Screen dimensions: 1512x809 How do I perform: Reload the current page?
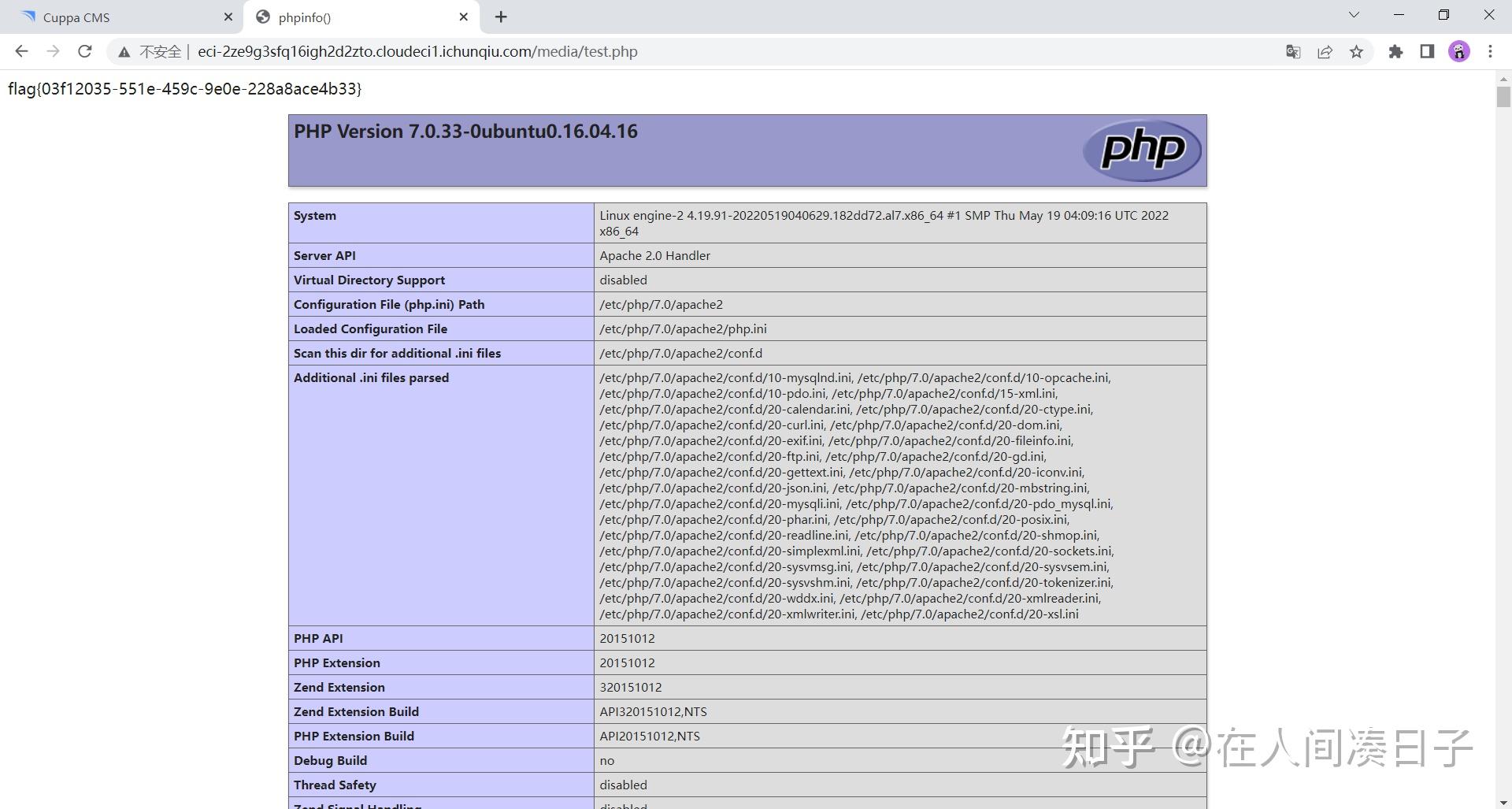pyautogui.click(x=84, y=51)
